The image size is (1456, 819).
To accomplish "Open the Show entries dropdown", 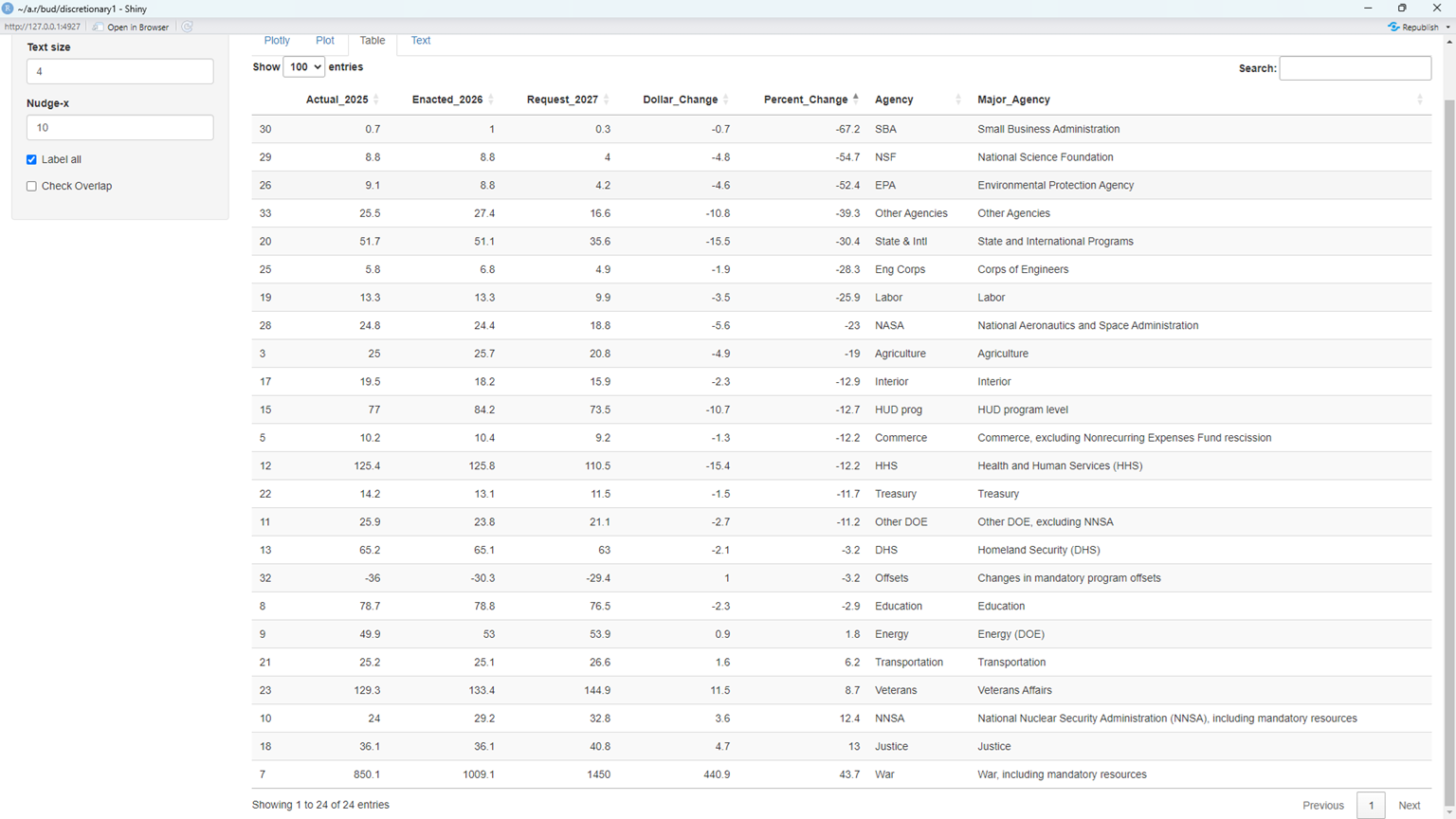I will (x=303, y=67).
